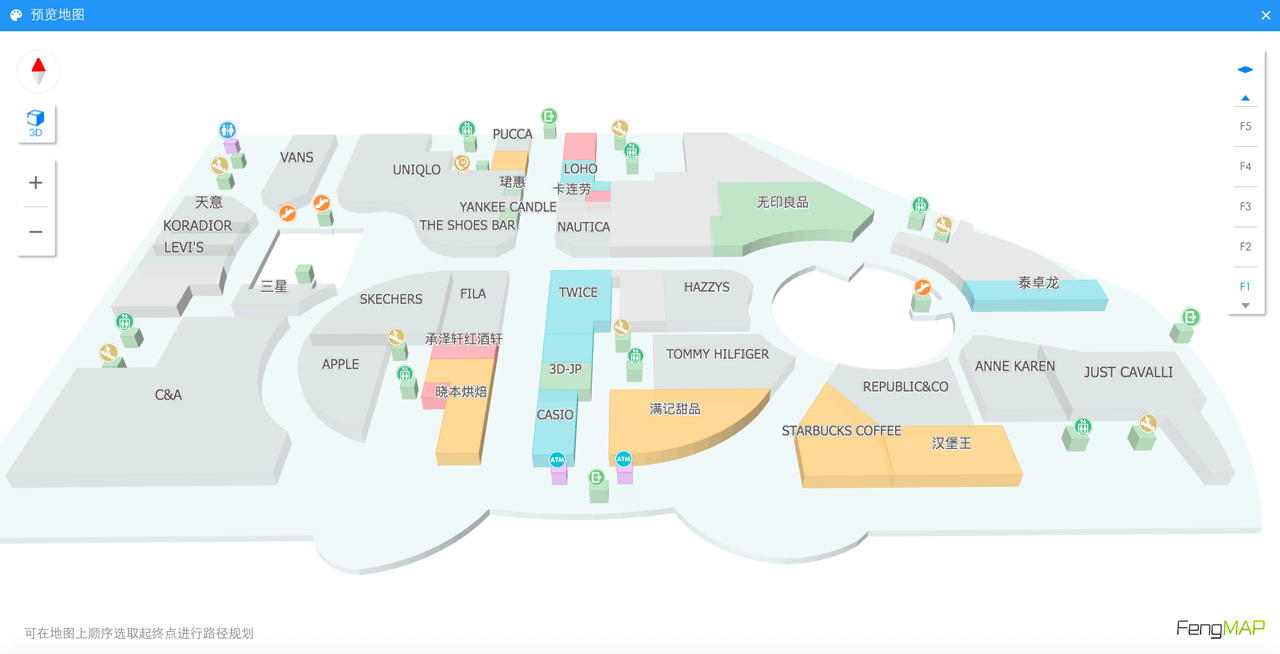Screen dimensions: 1280x654
Task: Click the elevator icon left of PUCCA
Action: [467, 129]
